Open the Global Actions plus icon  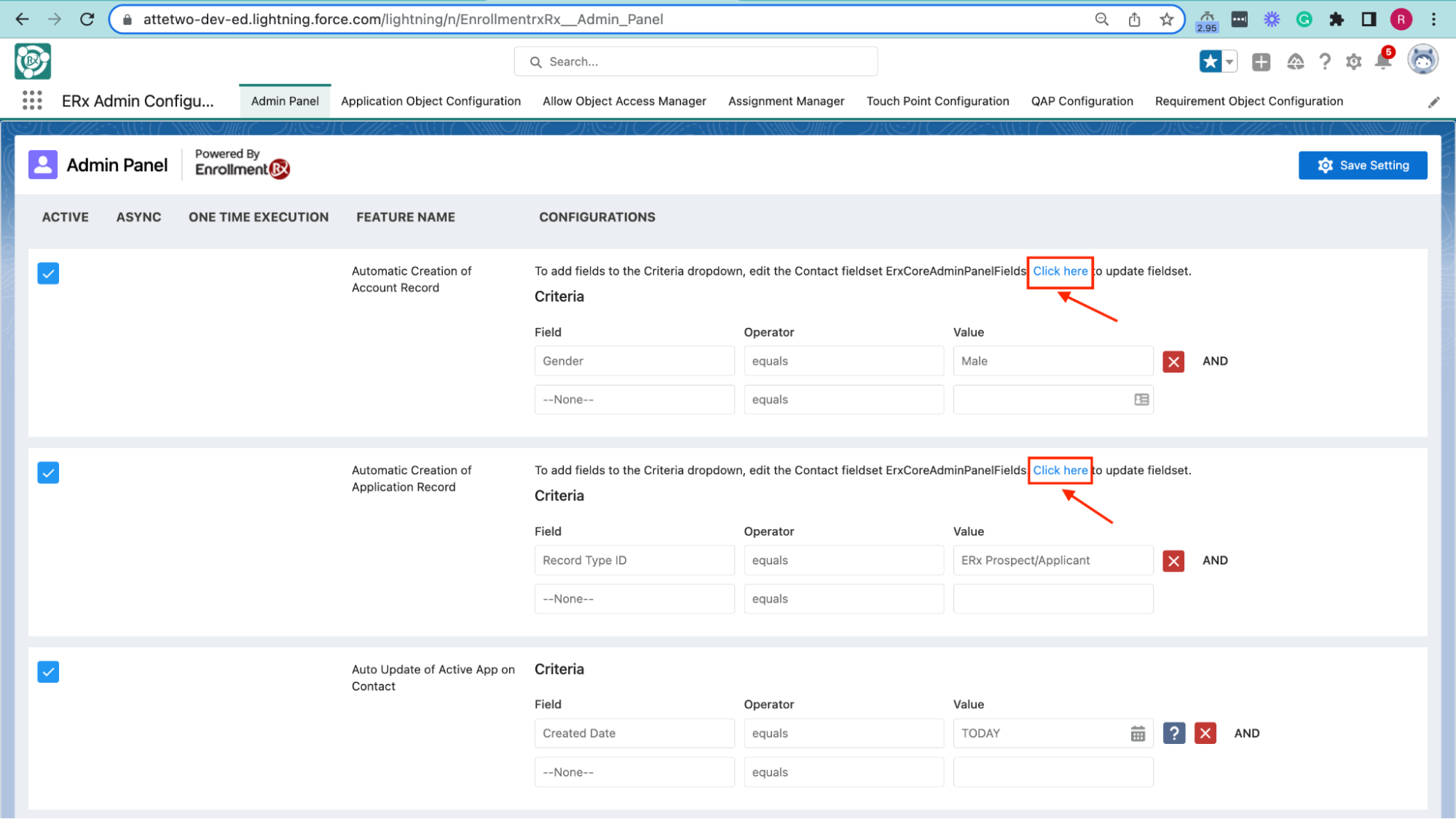[1261, 62]
